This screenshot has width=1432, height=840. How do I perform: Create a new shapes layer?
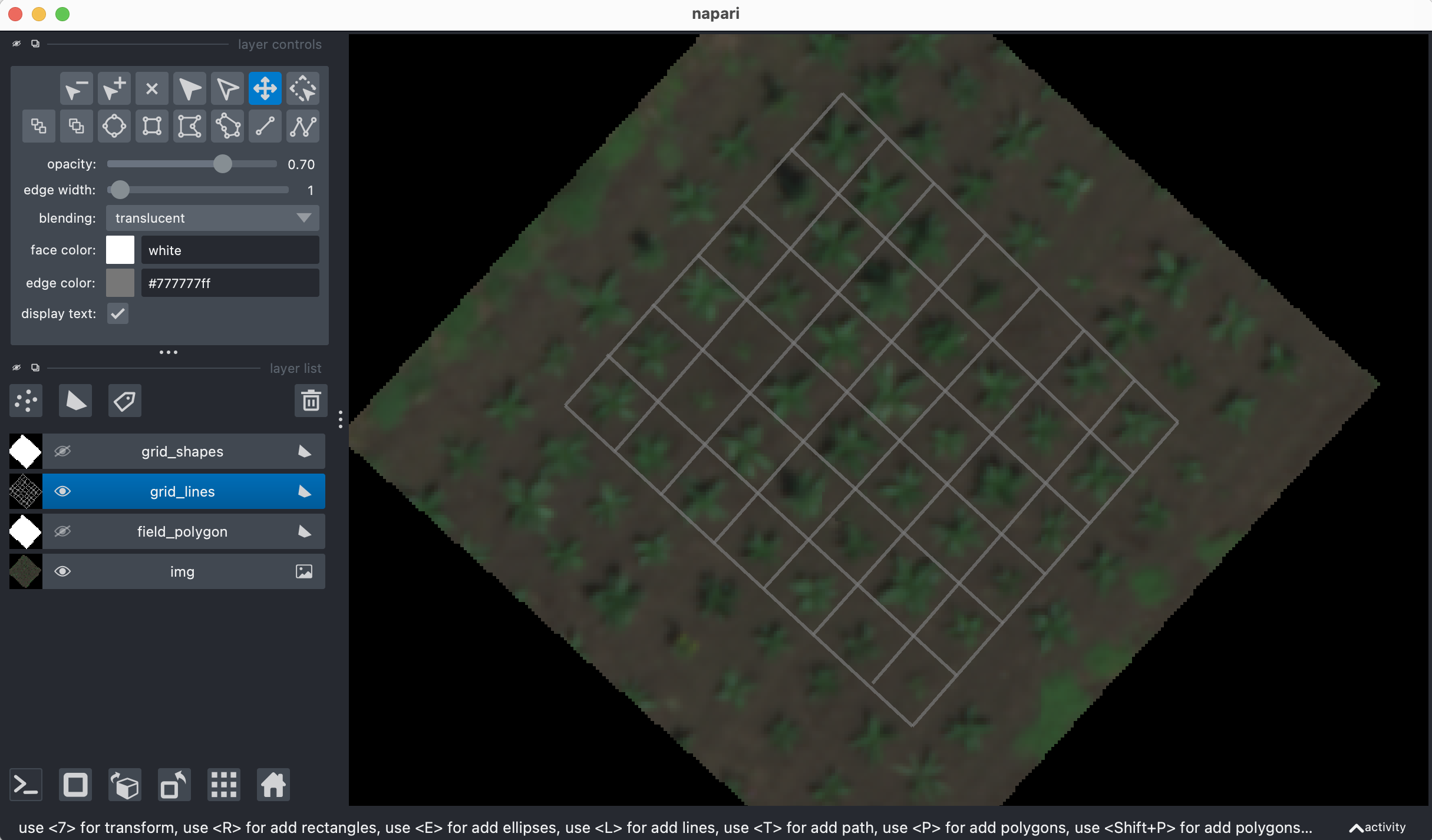(x=75, y=401)
